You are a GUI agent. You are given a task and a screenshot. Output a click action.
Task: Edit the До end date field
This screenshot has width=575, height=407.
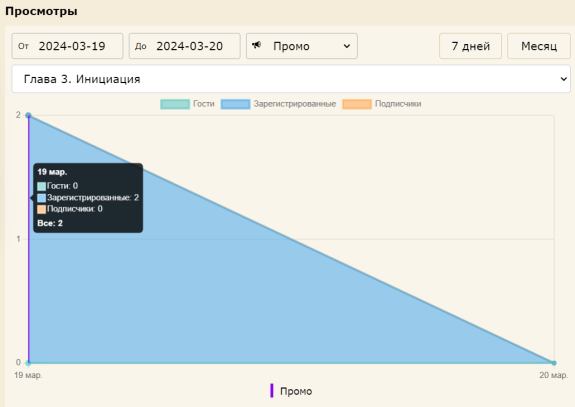(184, 46)
